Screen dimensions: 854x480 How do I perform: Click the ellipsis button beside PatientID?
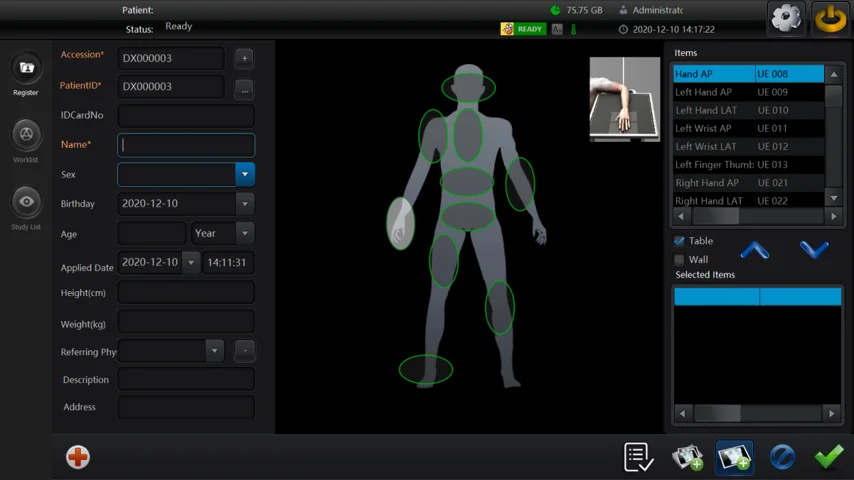(x=244, y=90)
